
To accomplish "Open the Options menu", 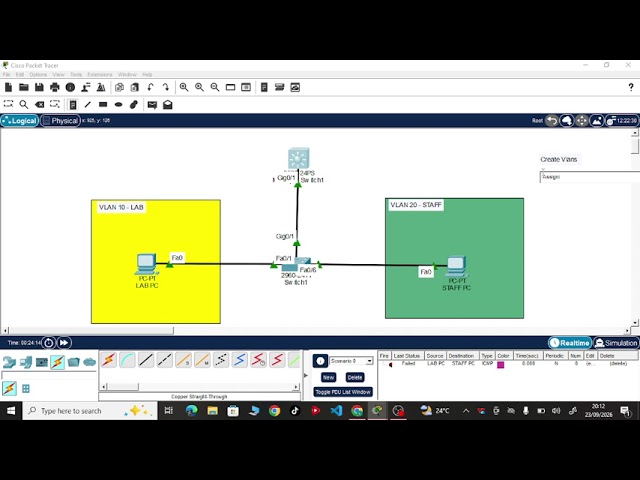I will click(38, 75).
